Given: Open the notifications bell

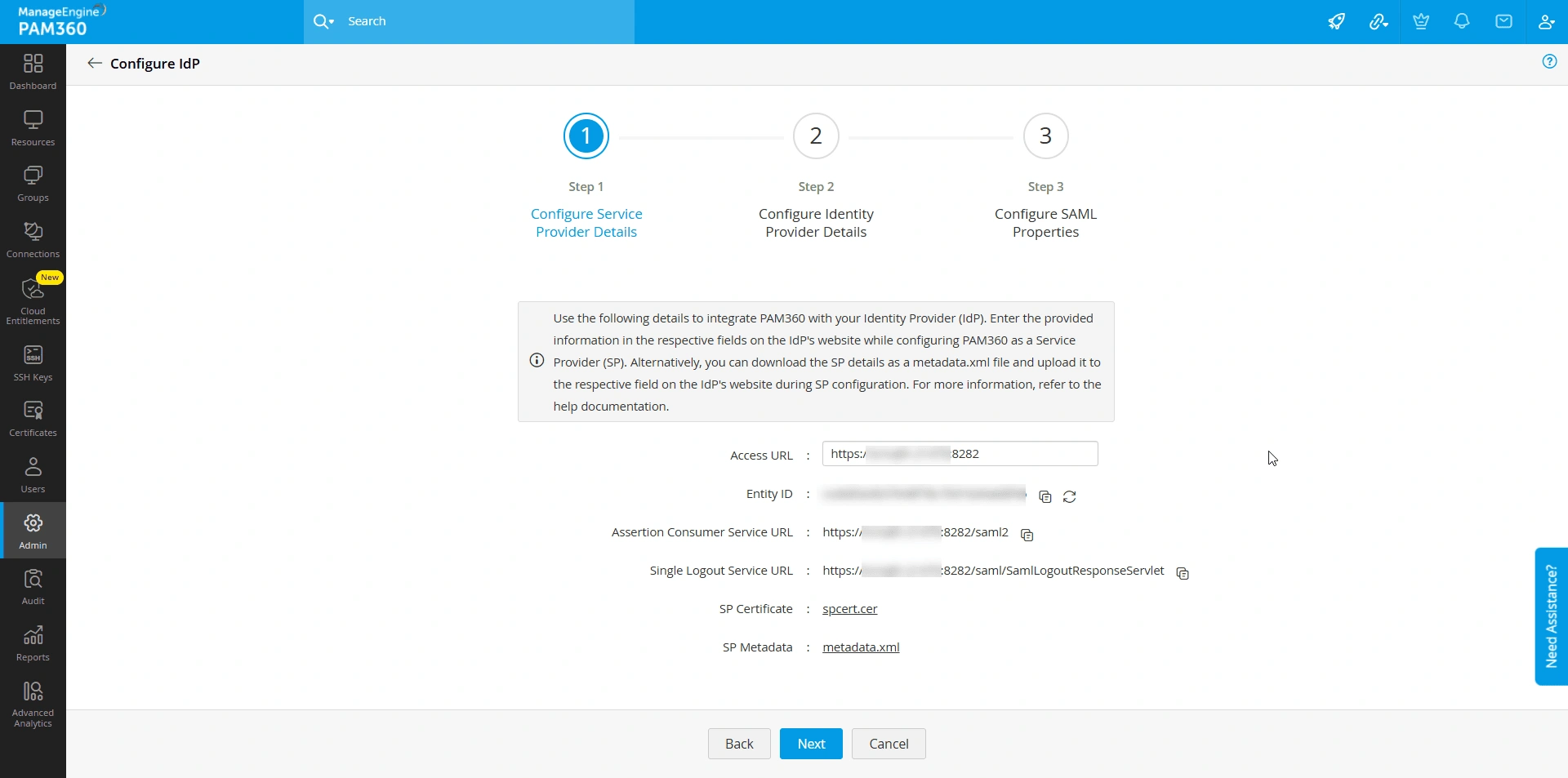Looking at the screenshot, I should point(1462,21).
